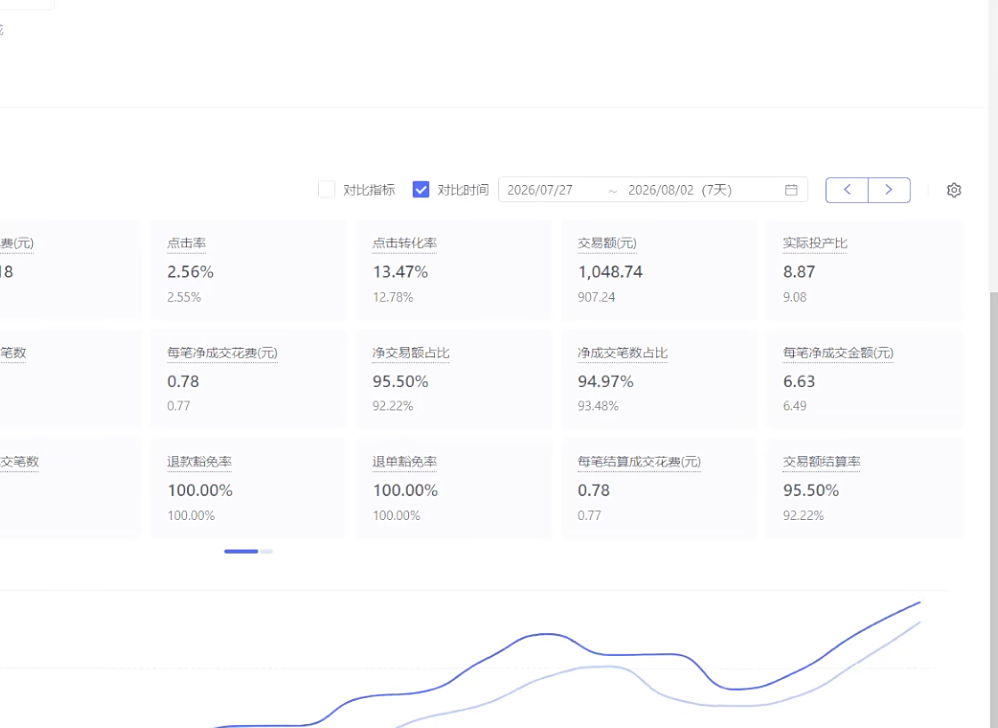
Task: Choose the 净交易额占比 card
Action: [x=454, y=379]
